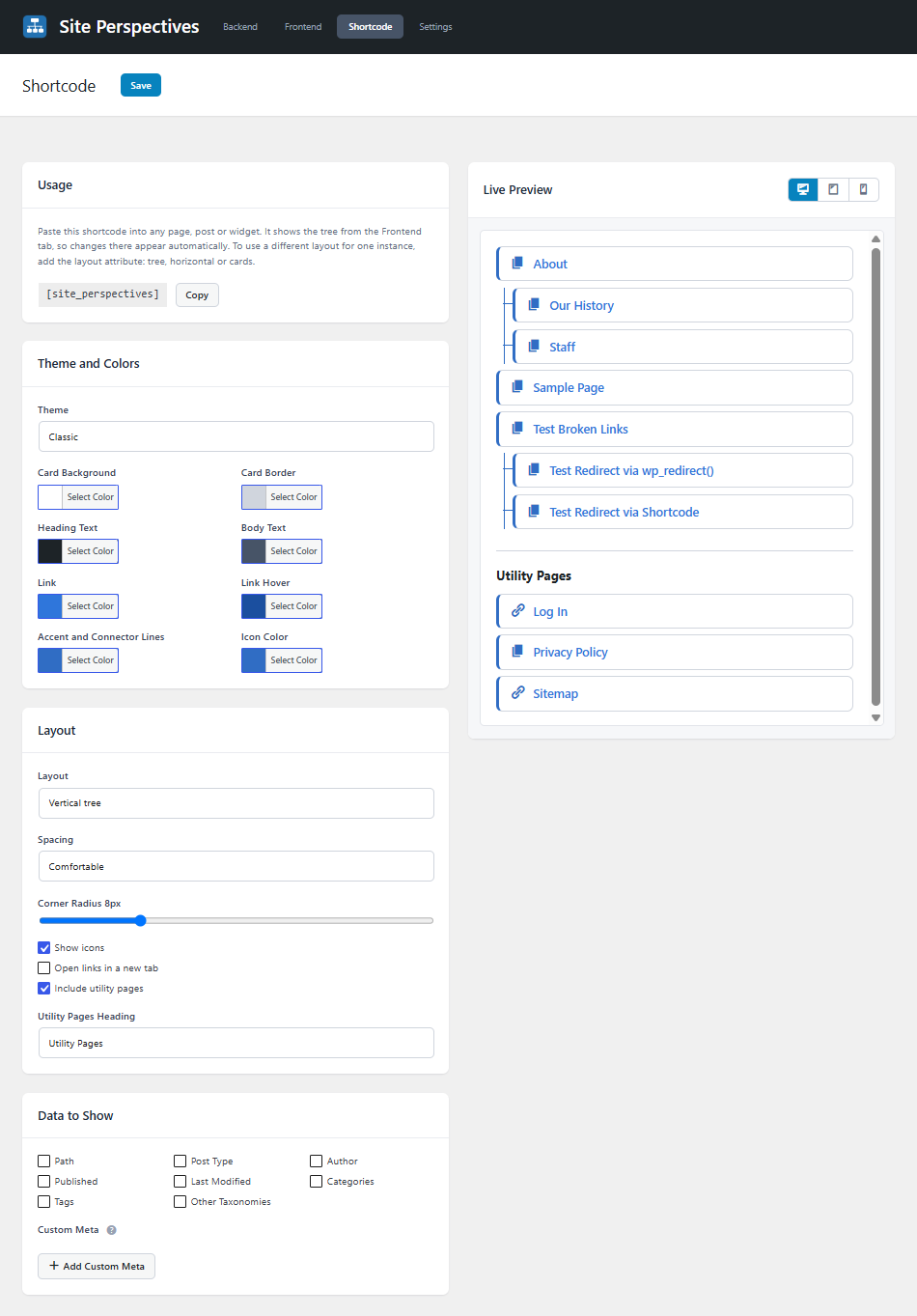
Task: Click the page icon beside Privacy Policy
Action: point(517,651)
